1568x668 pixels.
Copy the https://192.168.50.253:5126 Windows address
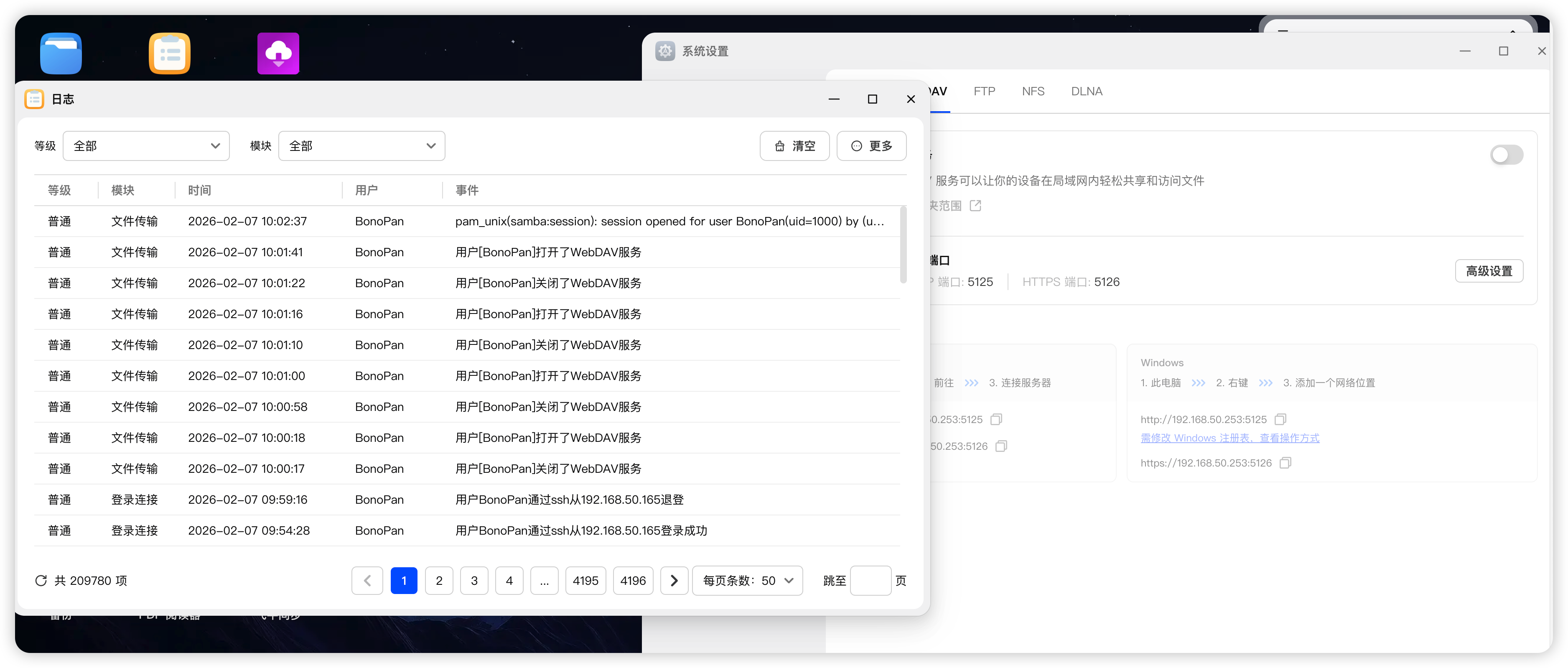pyautogui.click(x=1285, y=463)
